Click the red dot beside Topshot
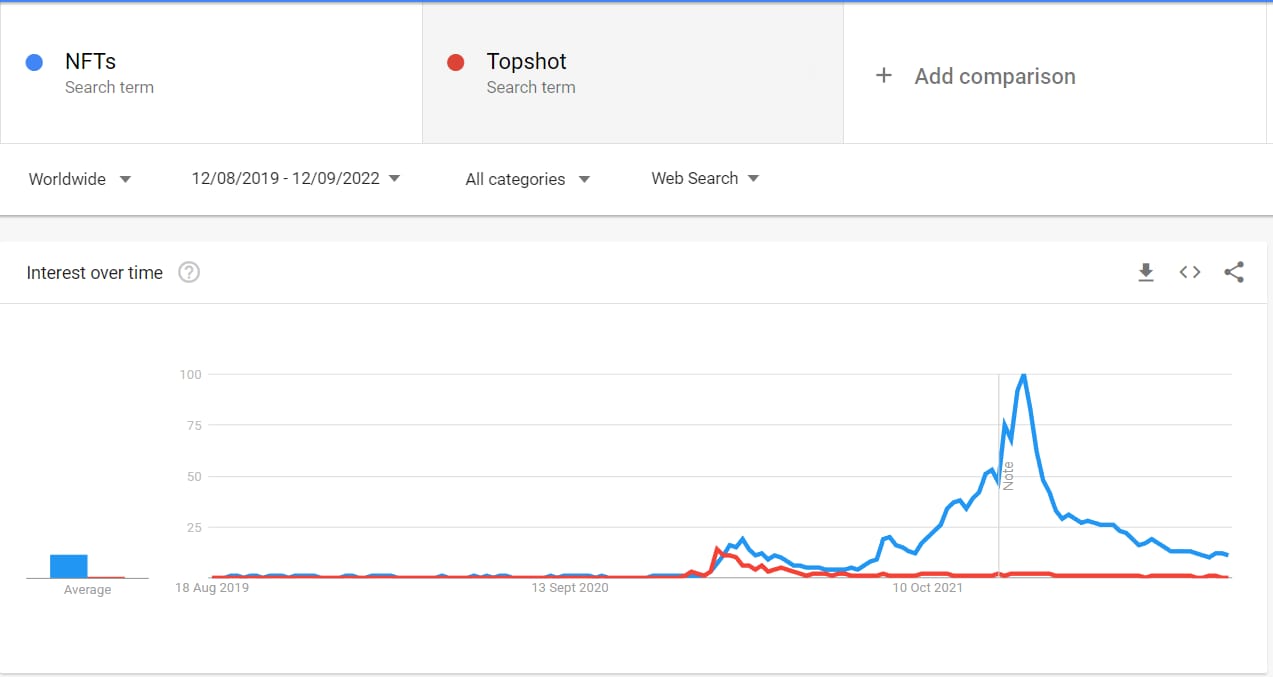The image size is (1273, 677). tap(456, 62)
